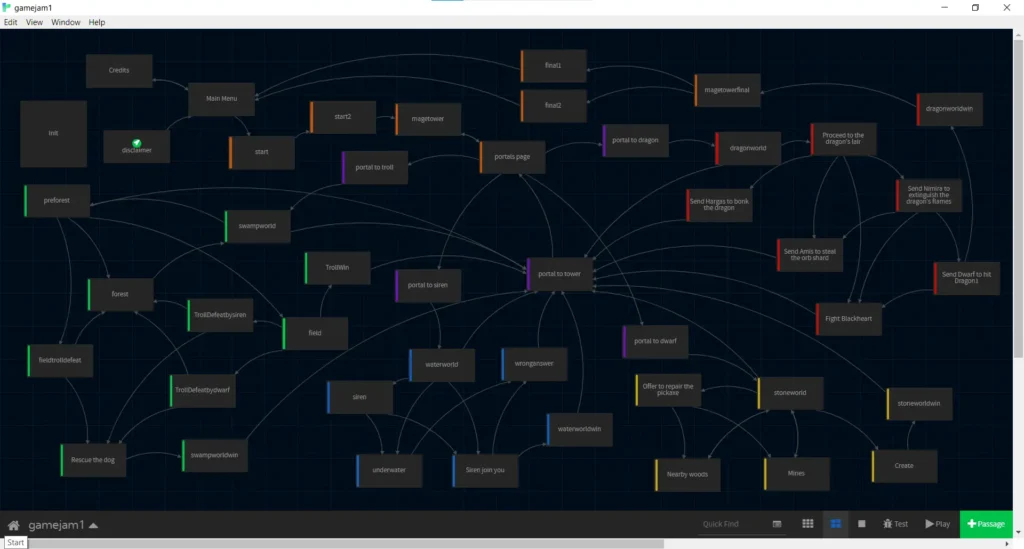Click the horizontal scrollbar right arrow
Screen dimensions: 1024x549
click(x=1007, y=544)
